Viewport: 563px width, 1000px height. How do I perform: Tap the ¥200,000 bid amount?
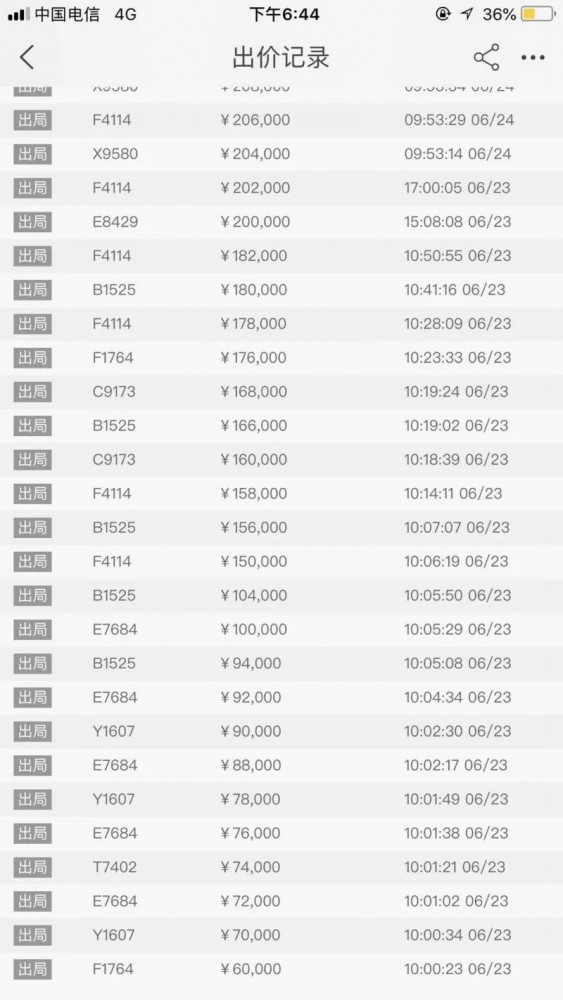point(255,222)
